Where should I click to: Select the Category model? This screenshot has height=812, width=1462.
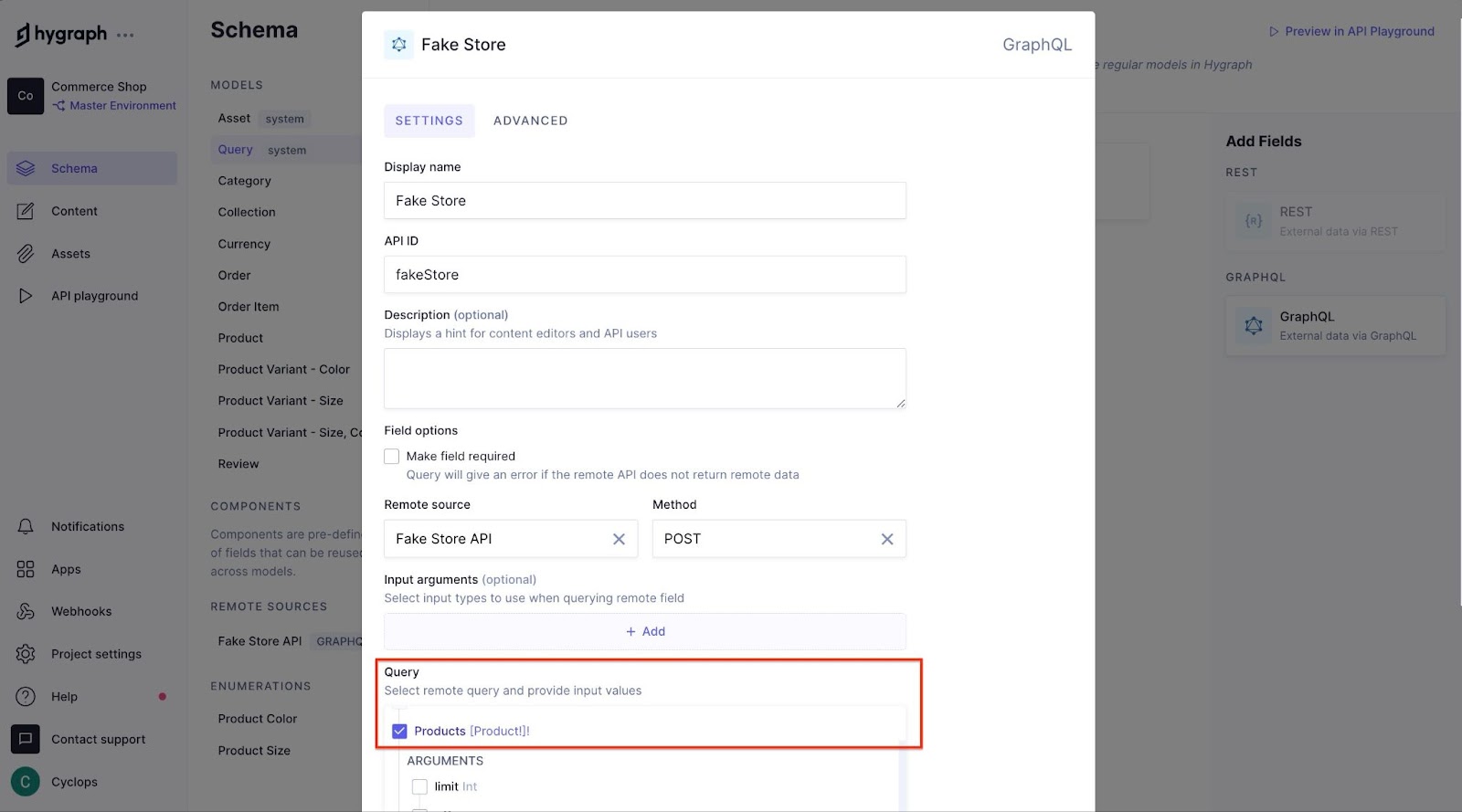click(244, 181)
